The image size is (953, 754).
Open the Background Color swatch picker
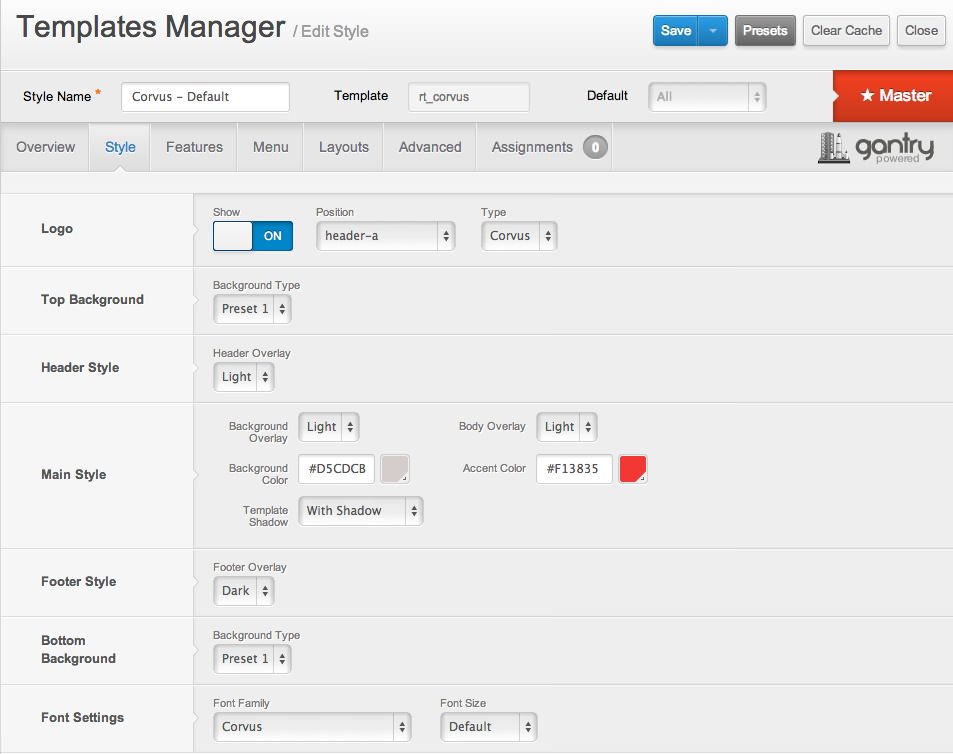click(395, 468)
